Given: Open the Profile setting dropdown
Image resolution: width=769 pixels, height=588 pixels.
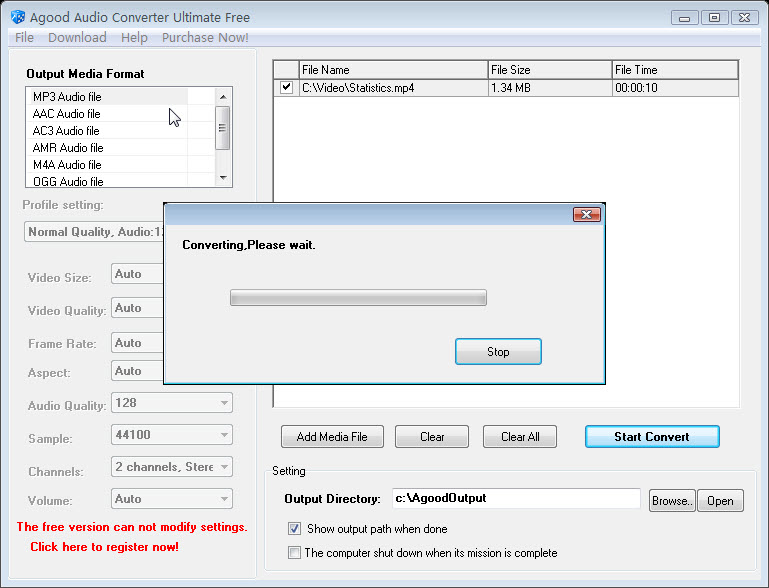Looking at the screenshot, I should (94, 231).
